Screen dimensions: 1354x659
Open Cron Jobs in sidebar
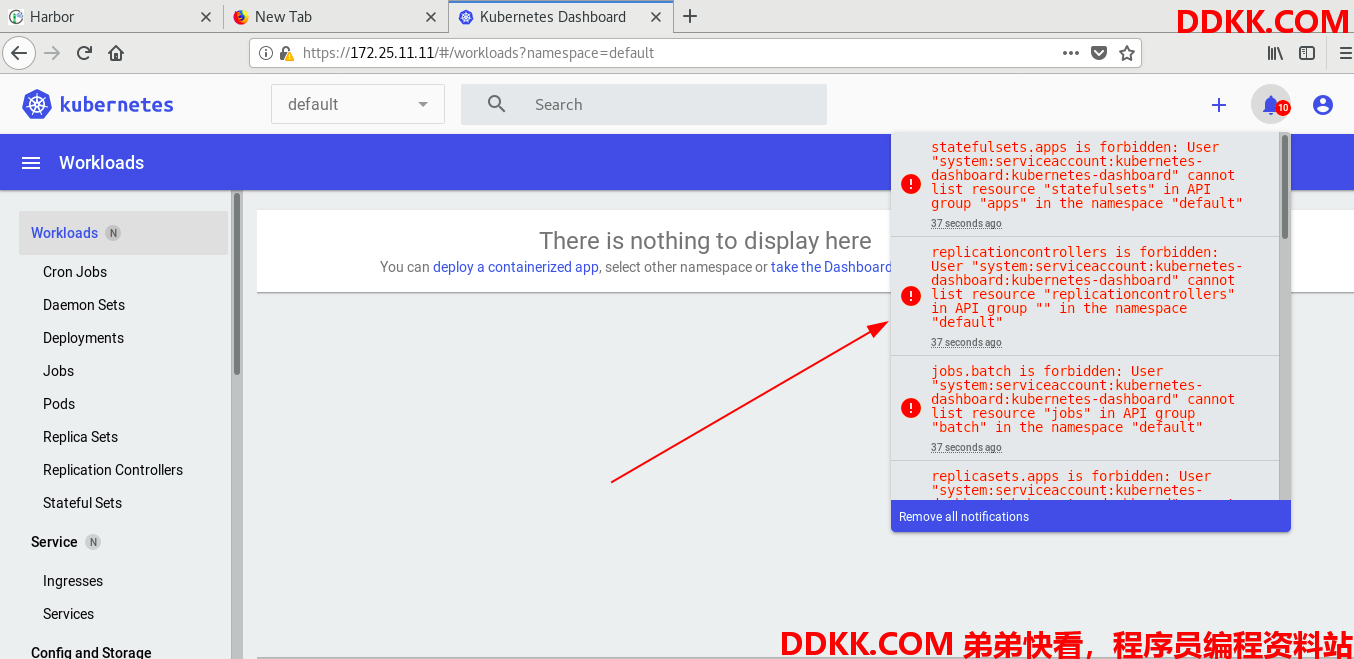pyautogui.click(x=75, y=272)
